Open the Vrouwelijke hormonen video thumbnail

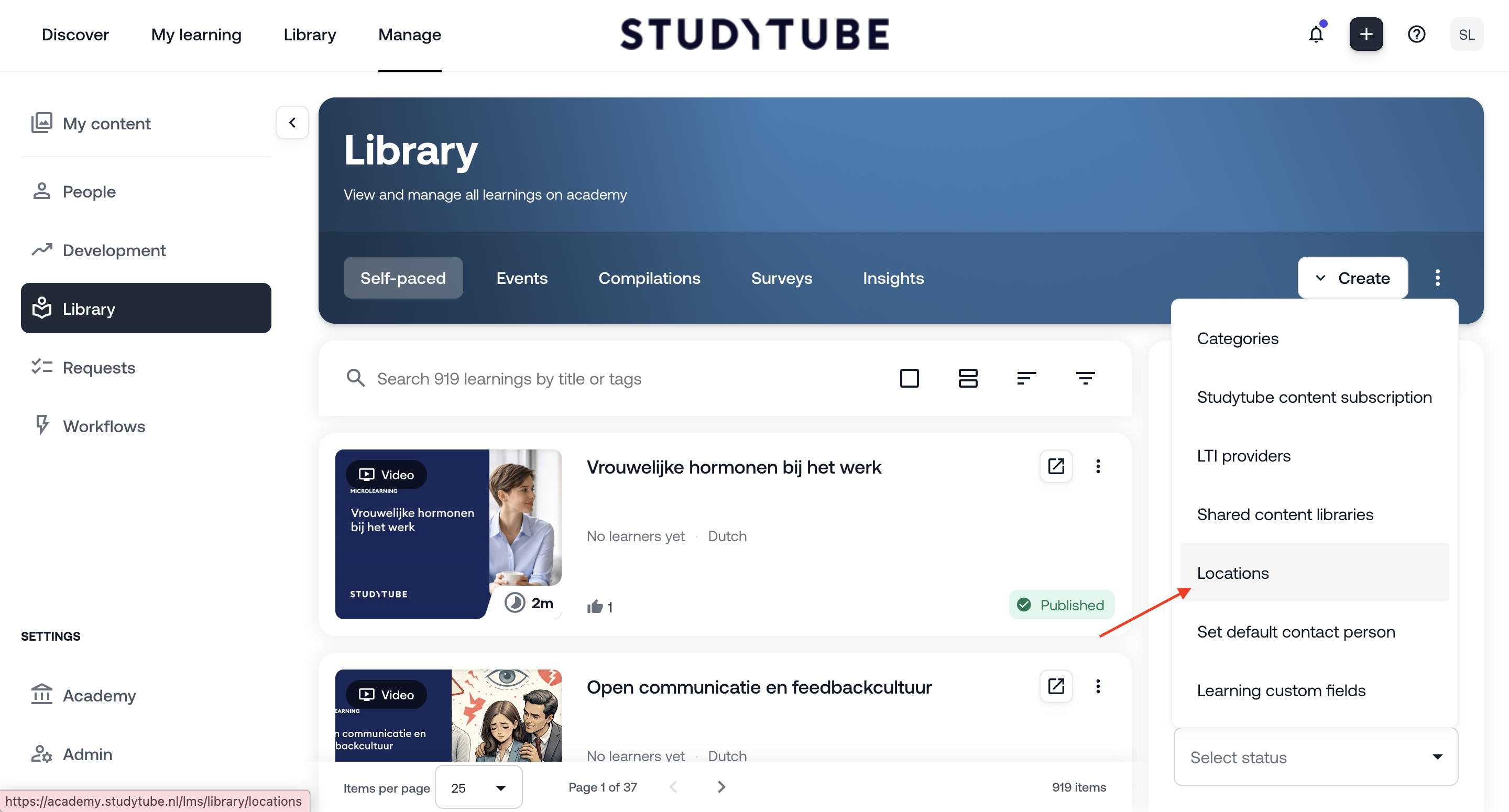(x=448, y=534)
